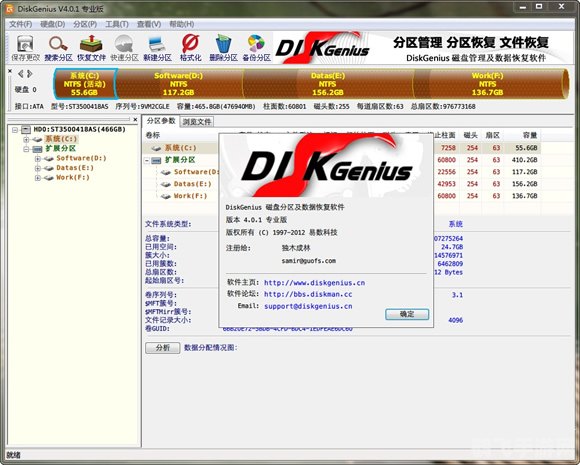
Task: Close the disk tree side panel
Action: click(135, 119)
